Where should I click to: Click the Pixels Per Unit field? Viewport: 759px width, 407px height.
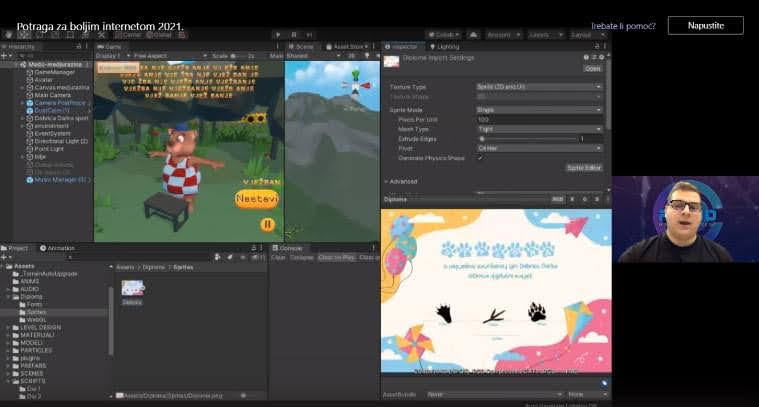[x=539, y=120]
